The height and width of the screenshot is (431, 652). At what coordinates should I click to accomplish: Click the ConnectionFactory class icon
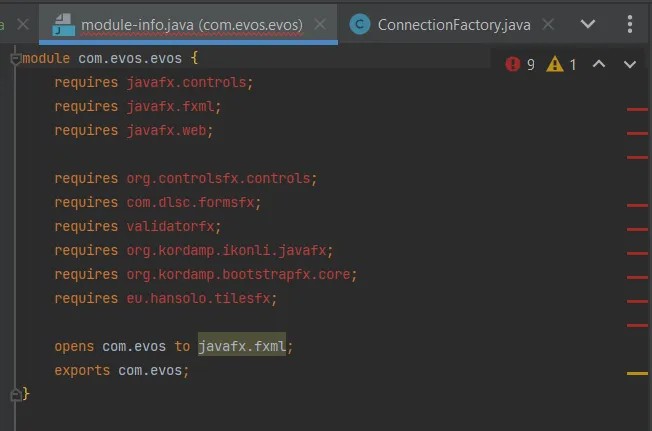(360, 24)
